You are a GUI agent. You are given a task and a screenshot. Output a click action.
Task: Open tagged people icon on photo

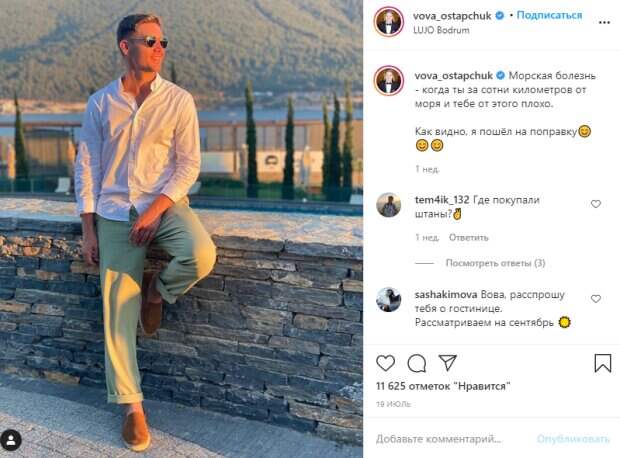(12, 439)
